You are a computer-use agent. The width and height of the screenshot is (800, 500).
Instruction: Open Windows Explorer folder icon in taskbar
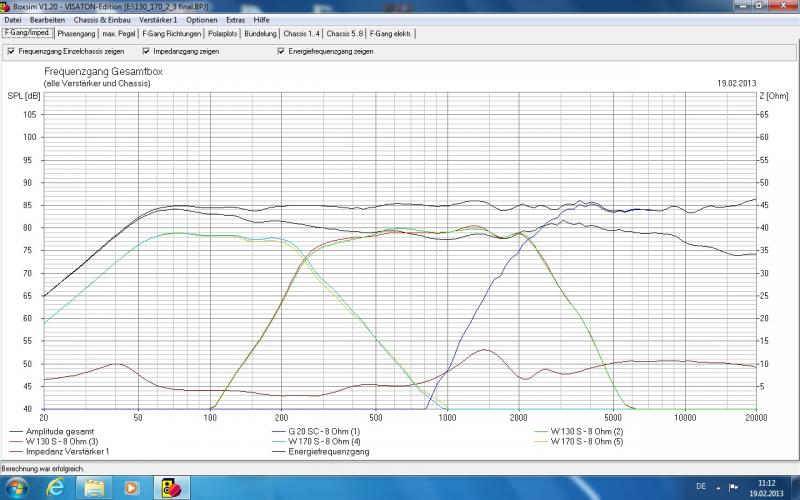[94, 487]
